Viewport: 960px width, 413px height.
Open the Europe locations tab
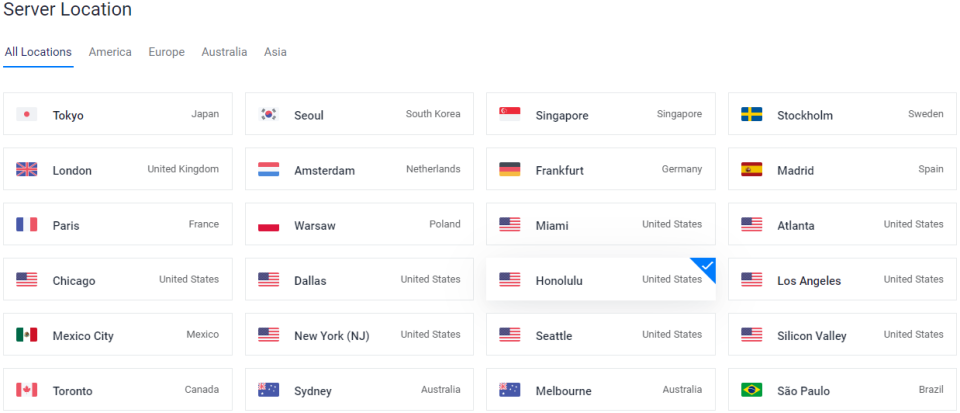point(167,52)
